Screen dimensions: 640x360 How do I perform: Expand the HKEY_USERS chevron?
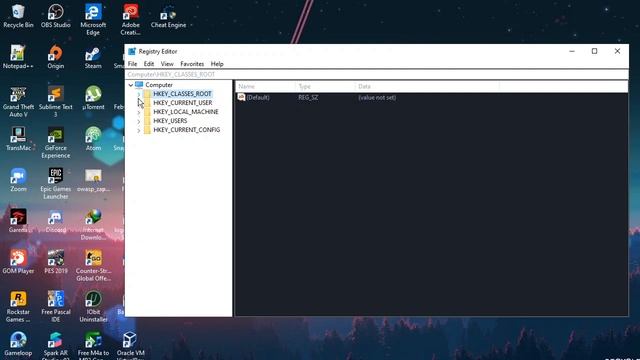(139, 121)
